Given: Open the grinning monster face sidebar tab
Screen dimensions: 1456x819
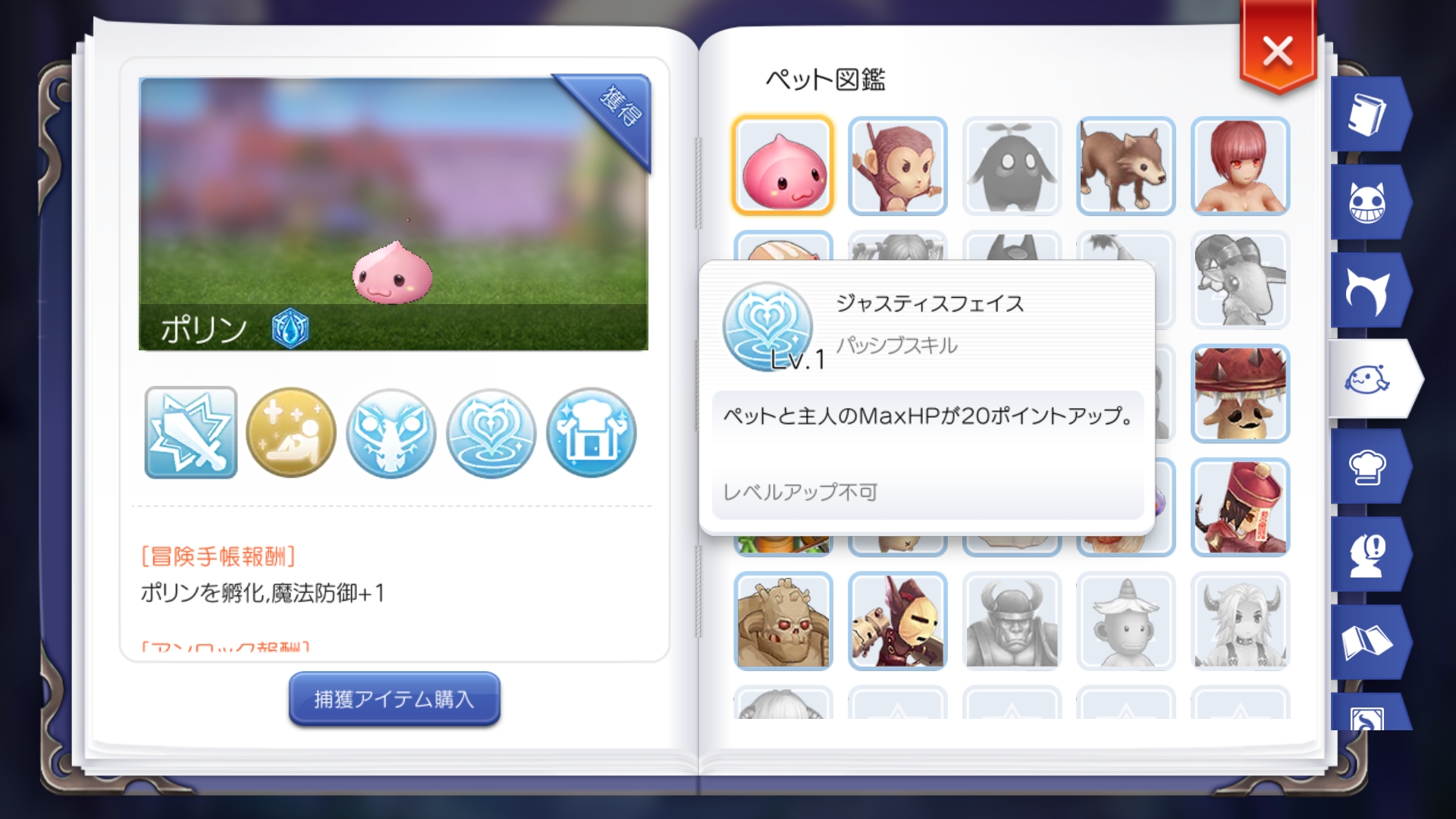Looking at the screenshot, I should (x=1369, y=202).
